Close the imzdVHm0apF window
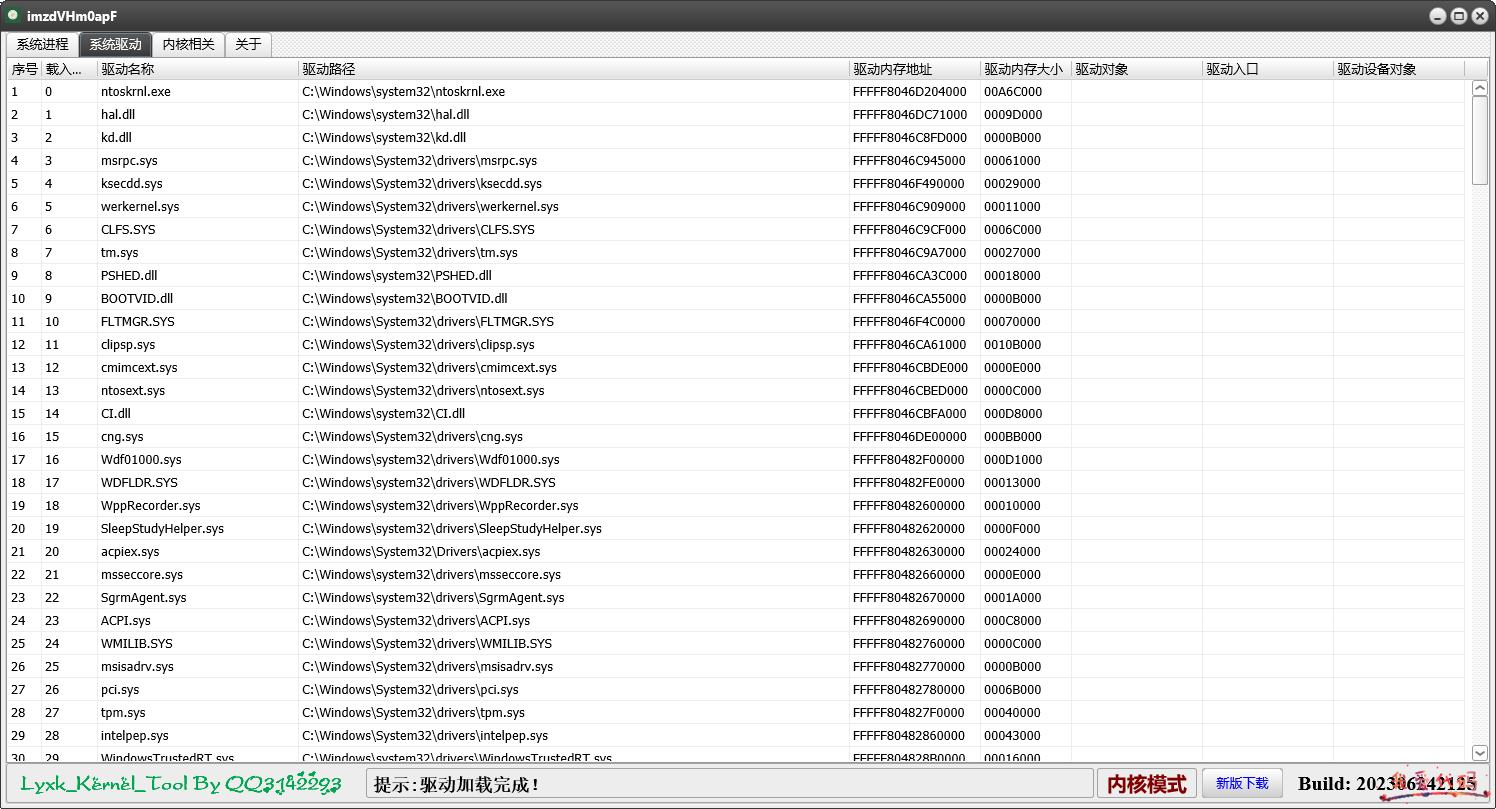The height and width of the screenshot is (809, 1496). pos(1479,16)
